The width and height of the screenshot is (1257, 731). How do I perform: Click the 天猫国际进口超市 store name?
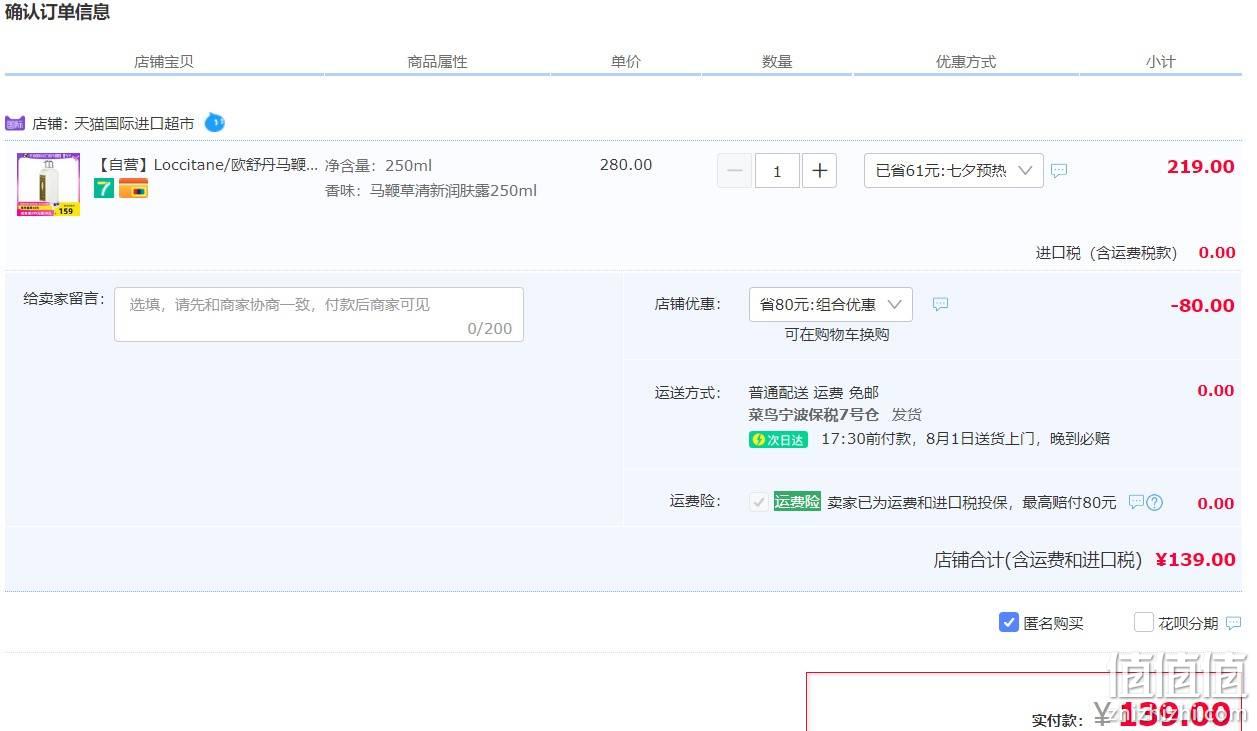point(134,124)
